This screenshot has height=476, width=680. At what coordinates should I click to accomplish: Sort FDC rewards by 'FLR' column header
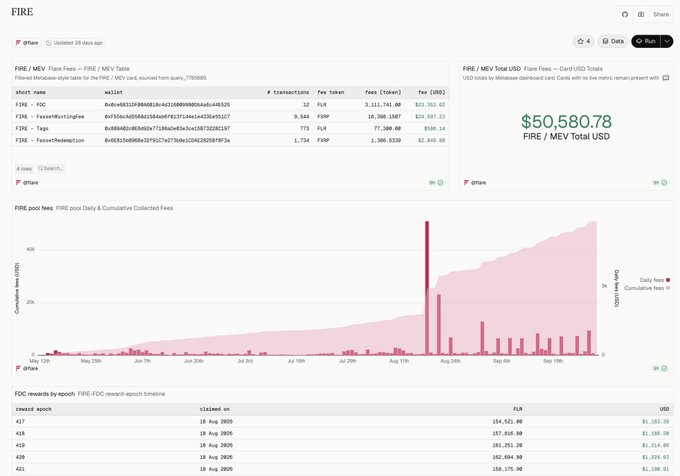tap(518, 409)
